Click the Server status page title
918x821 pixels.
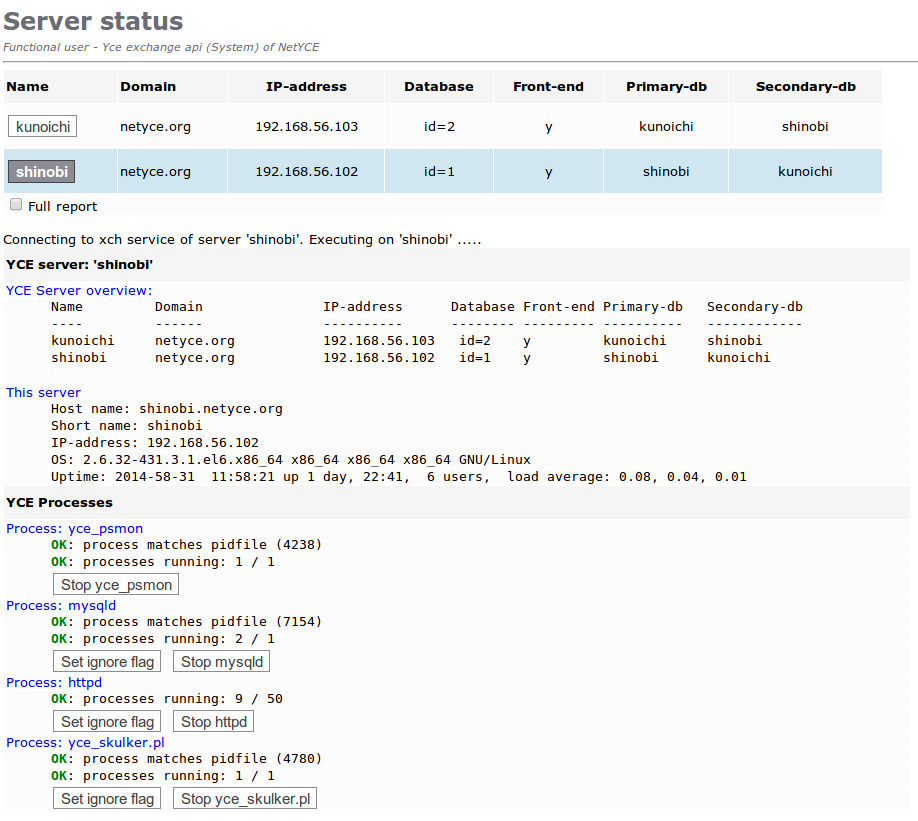[x=95, y=21]
